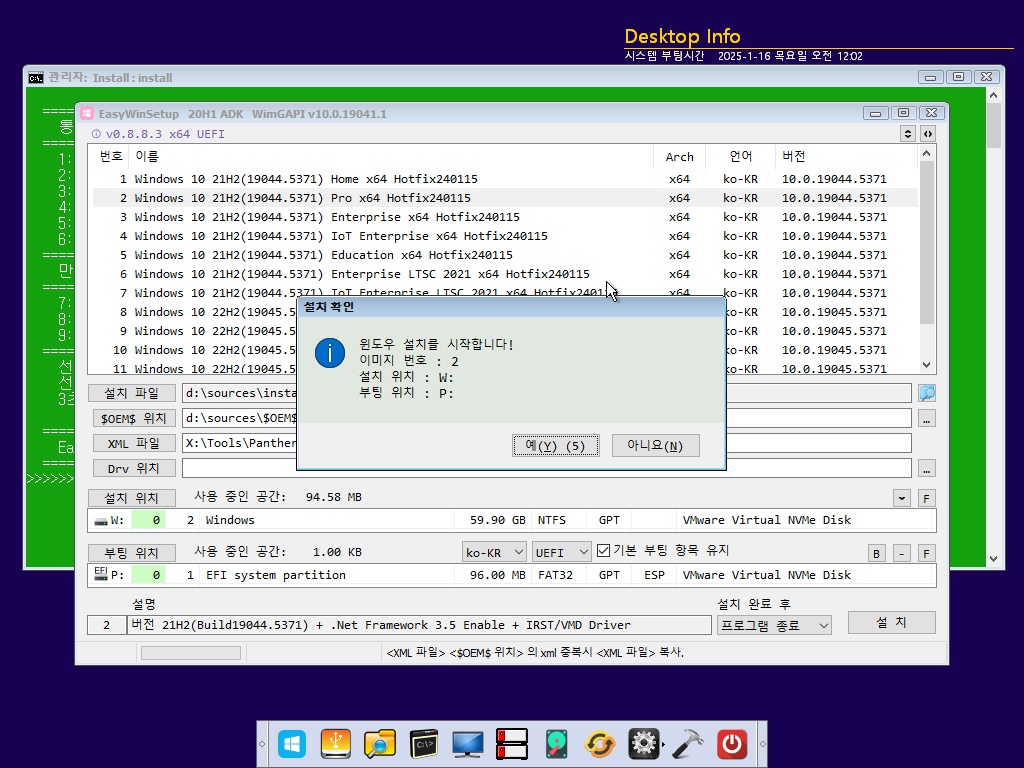This screenshot has height=768, width=1024.
Task: Click the 언어 column header
Action: coord(741,157)
